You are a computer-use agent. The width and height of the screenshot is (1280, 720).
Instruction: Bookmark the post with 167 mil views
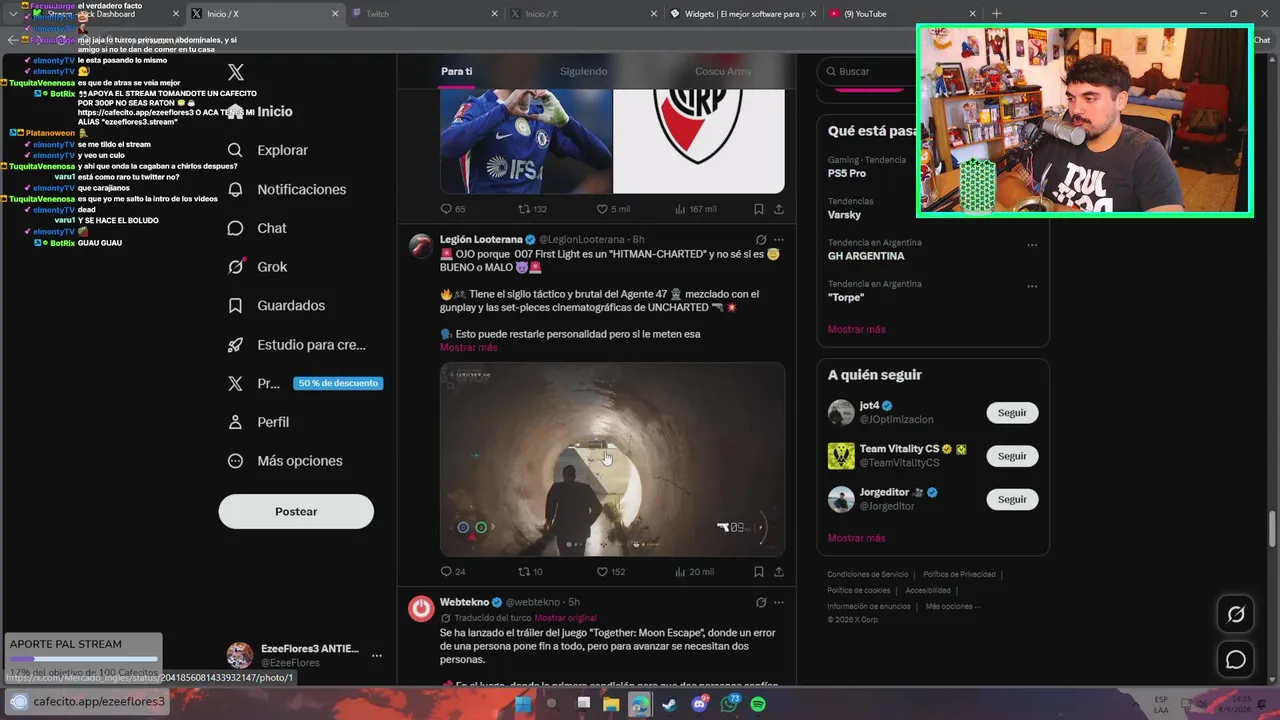759,209
